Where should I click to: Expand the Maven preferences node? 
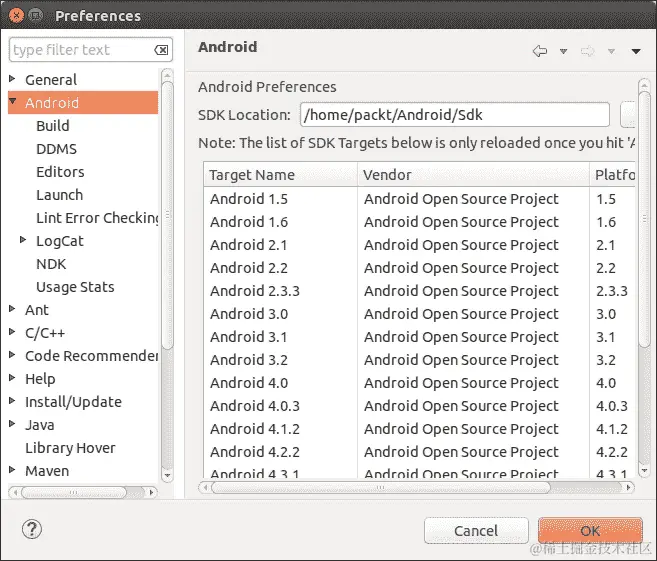pos(12,470)
